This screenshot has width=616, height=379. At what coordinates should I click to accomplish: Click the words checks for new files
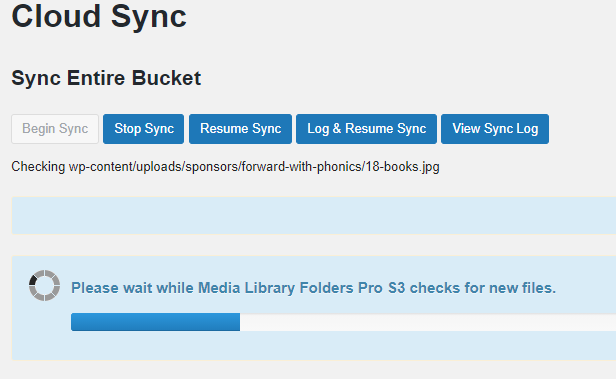tap(483, 288)
